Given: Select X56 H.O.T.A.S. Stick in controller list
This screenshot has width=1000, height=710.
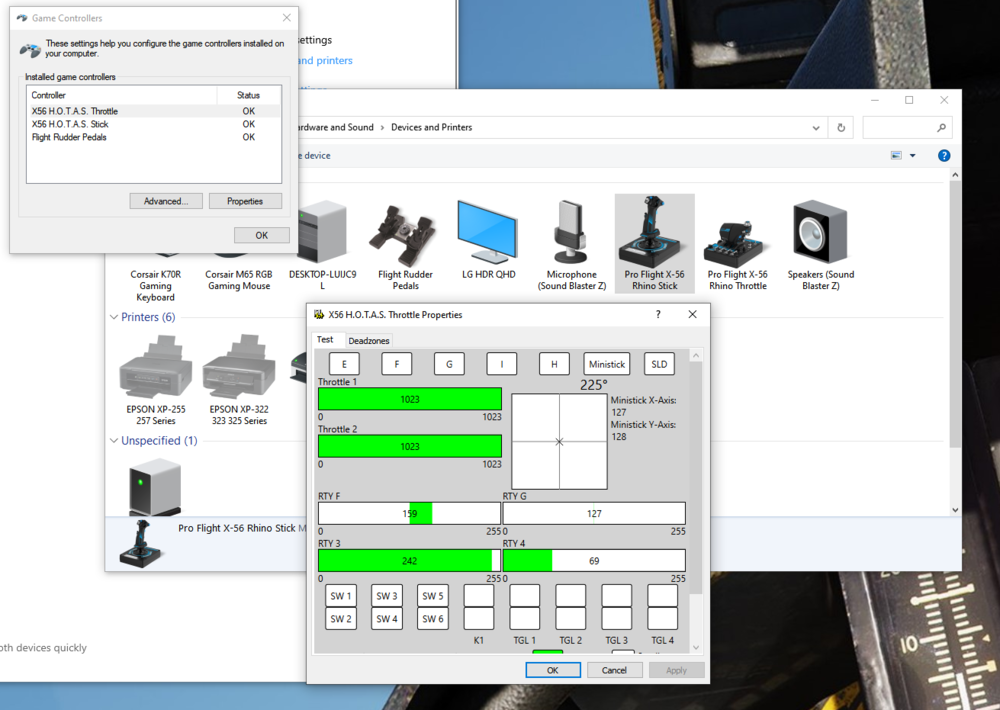Looking at the screenshot, I should click(x=70, y=124).
